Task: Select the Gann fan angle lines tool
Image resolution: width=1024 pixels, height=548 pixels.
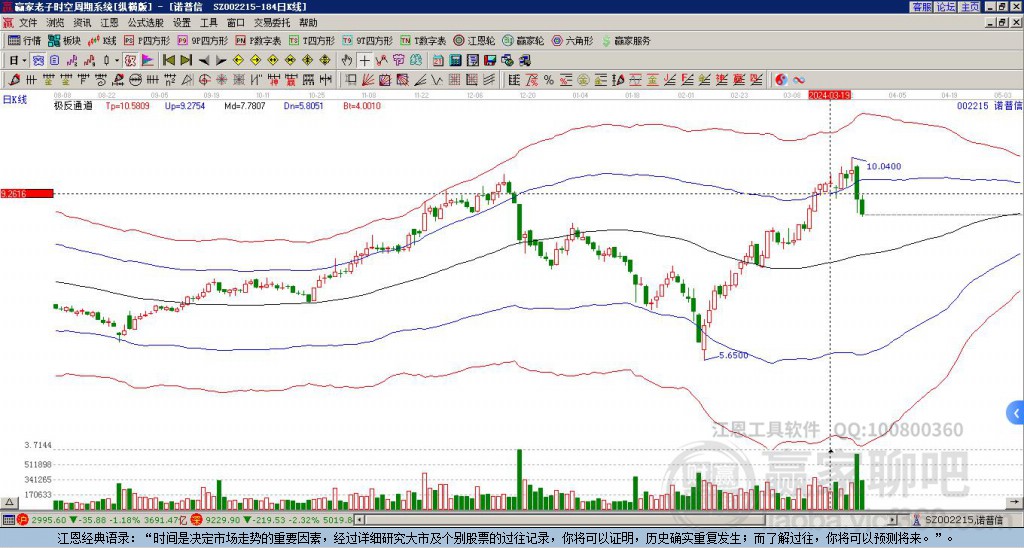Action: pyautogui.click(x=368, y=80)
